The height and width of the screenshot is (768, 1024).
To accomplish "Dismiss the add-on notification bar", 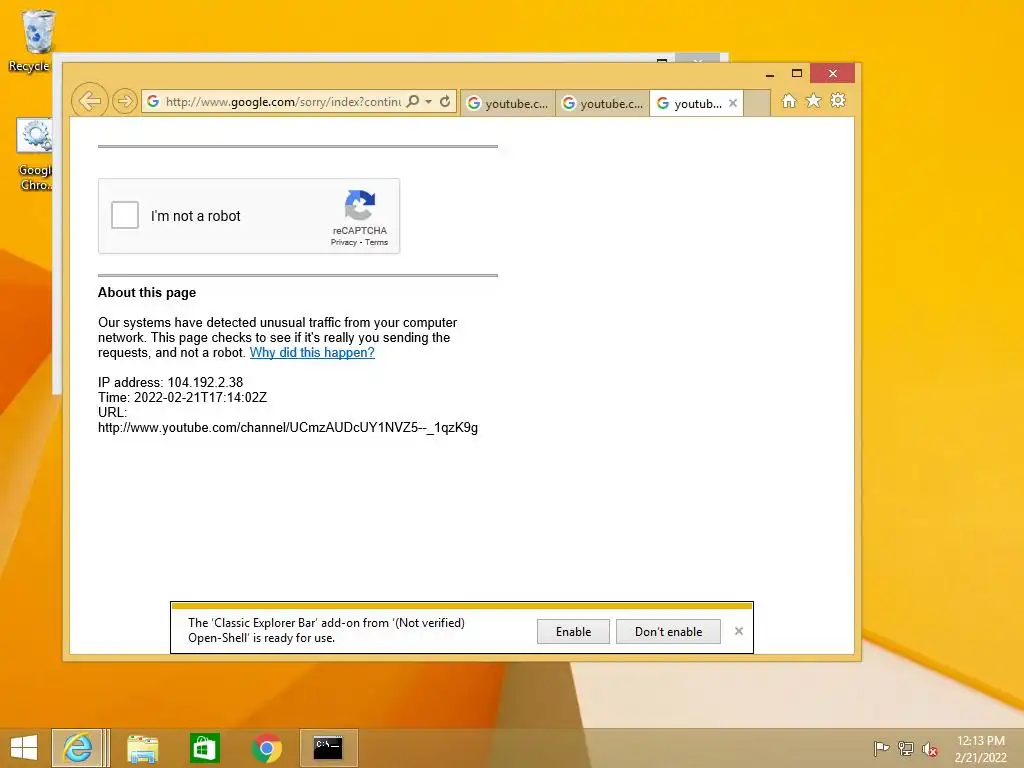I will (739, 631).
